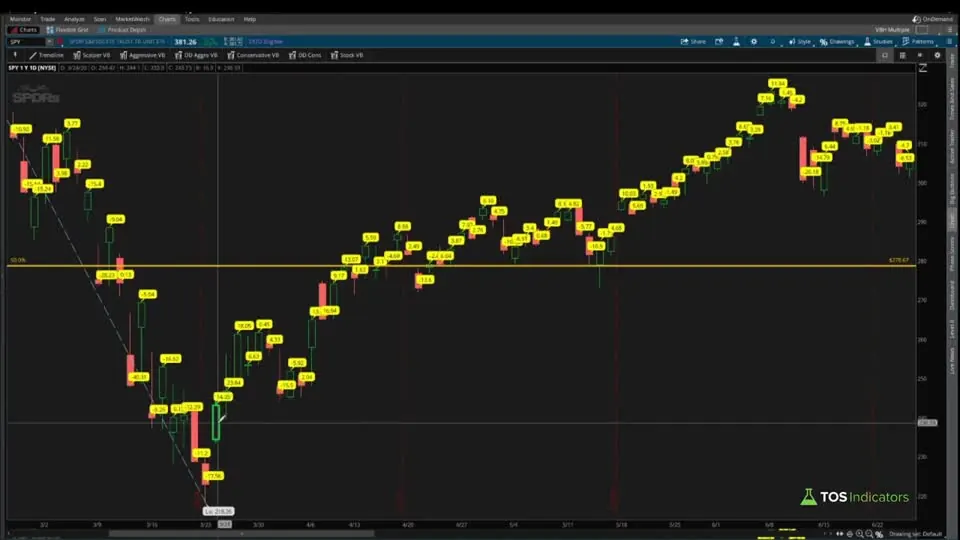Open the Trade tab

tap(48, 19)
